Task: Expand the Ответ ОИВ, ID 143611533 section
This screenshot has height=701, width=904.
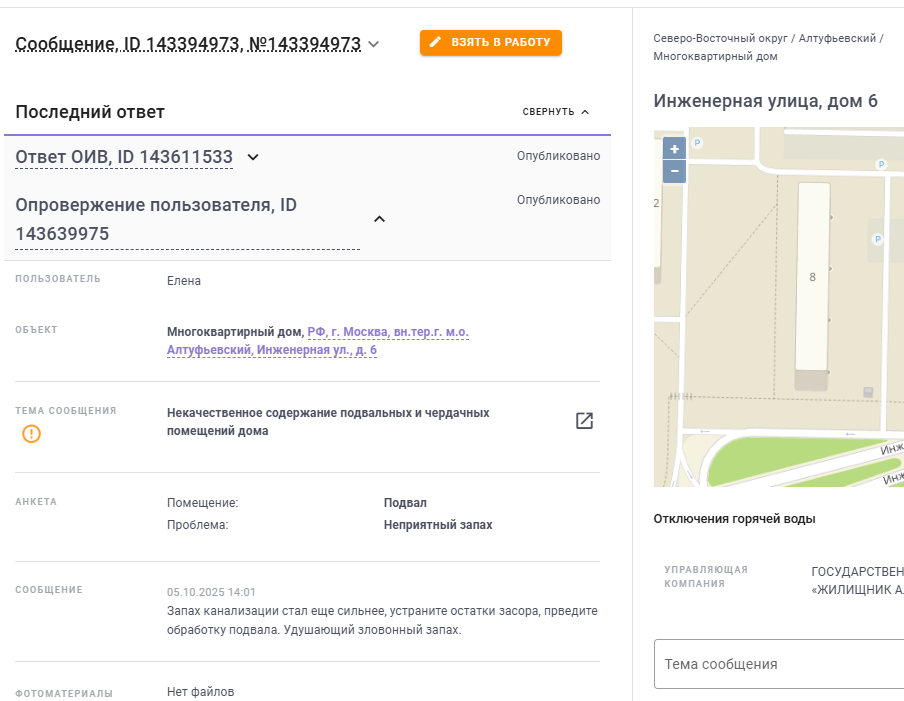Action: tap(253, 157)
